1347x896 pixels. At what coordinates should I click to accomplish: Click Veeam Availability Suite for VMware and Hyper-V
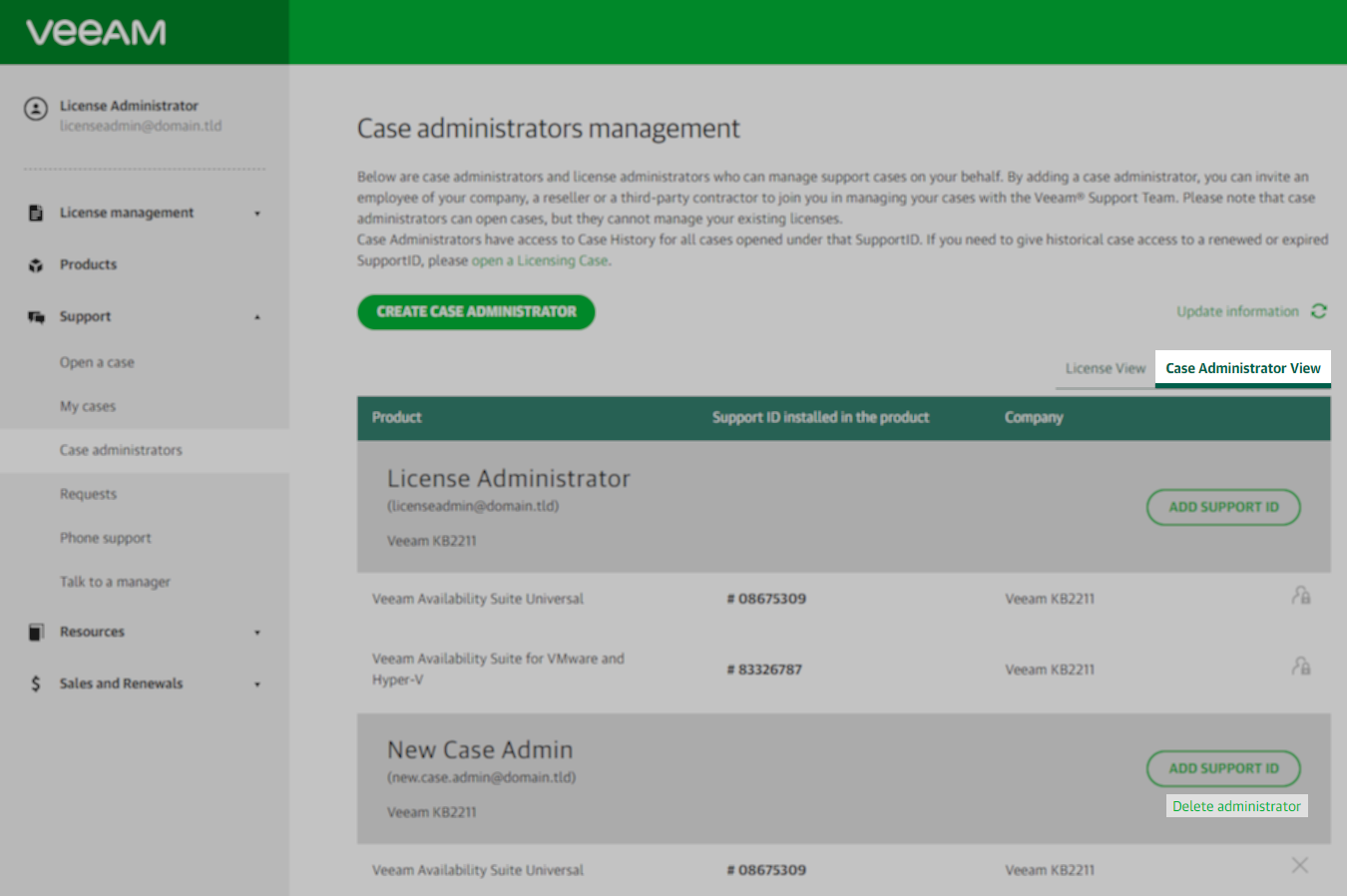click(x=498, y=669)
